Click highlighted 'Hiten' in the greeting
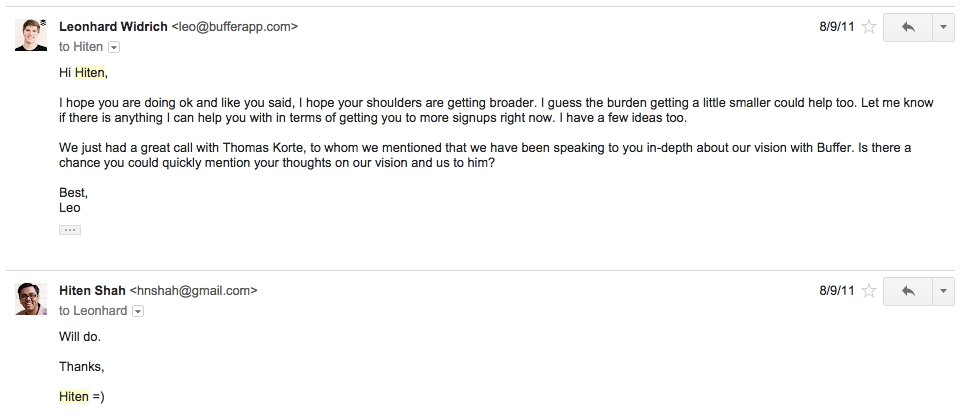This screenshot has width=966, height=416. tap(90, 73)
